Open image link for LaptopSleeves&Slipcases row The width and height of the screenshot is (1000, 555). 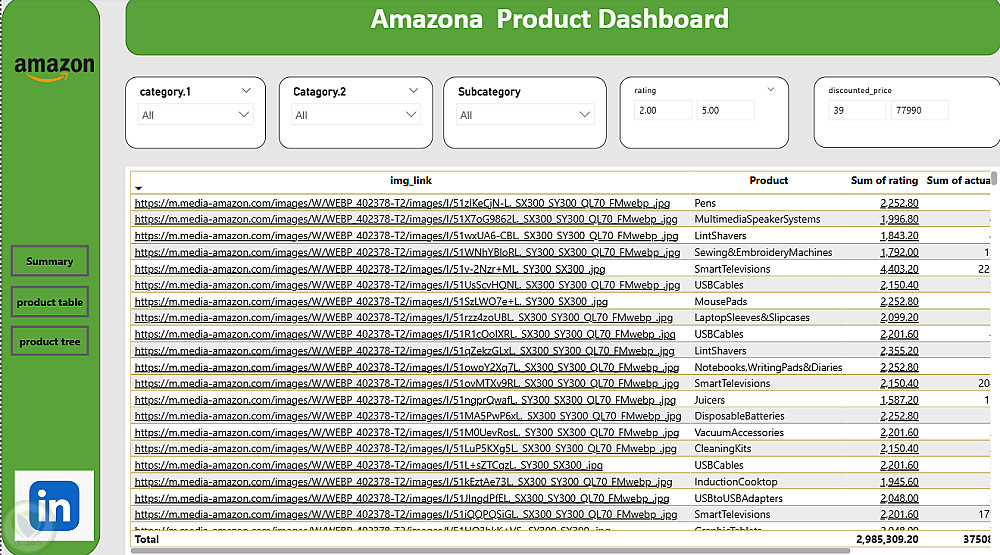pyautogui.click(x=403, y=317)
